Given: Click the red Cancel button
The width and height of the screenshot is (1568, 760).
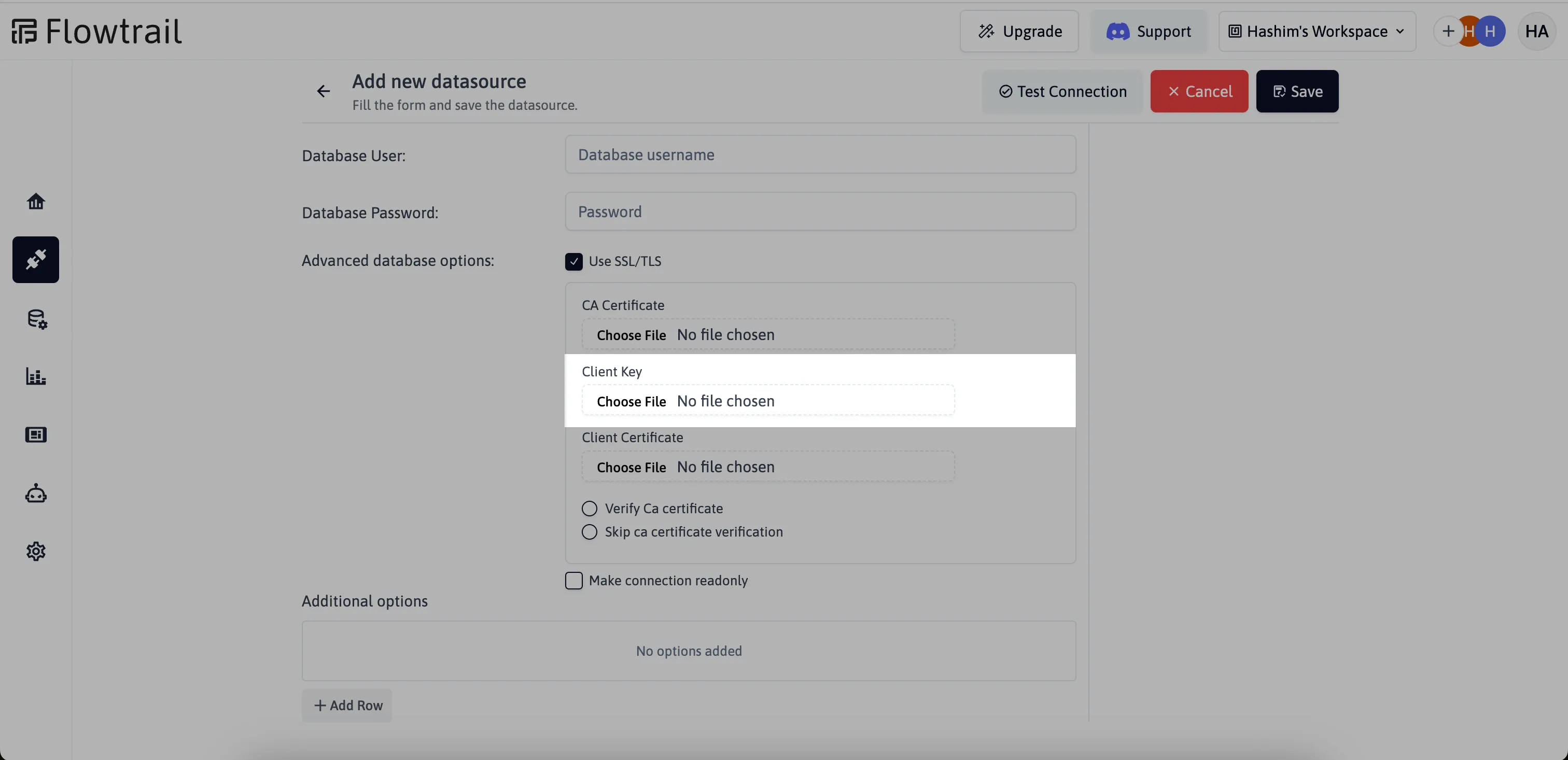Looking at the screenshot, I should pyautogui.click(x=1199, y=91).
